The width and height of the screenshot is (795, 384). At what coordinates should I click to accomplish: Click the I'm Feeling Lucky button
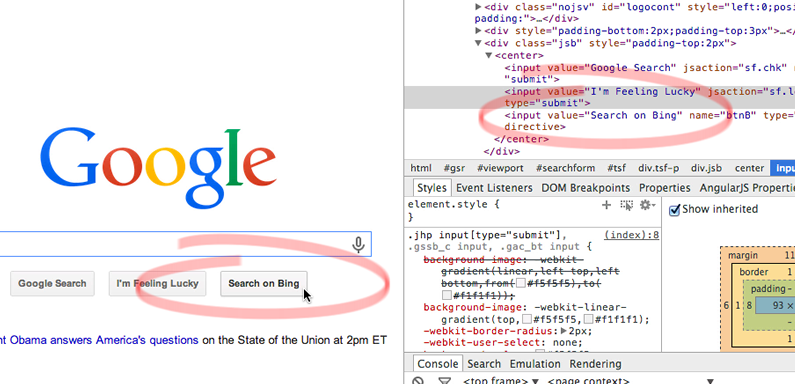click(157, 284)
